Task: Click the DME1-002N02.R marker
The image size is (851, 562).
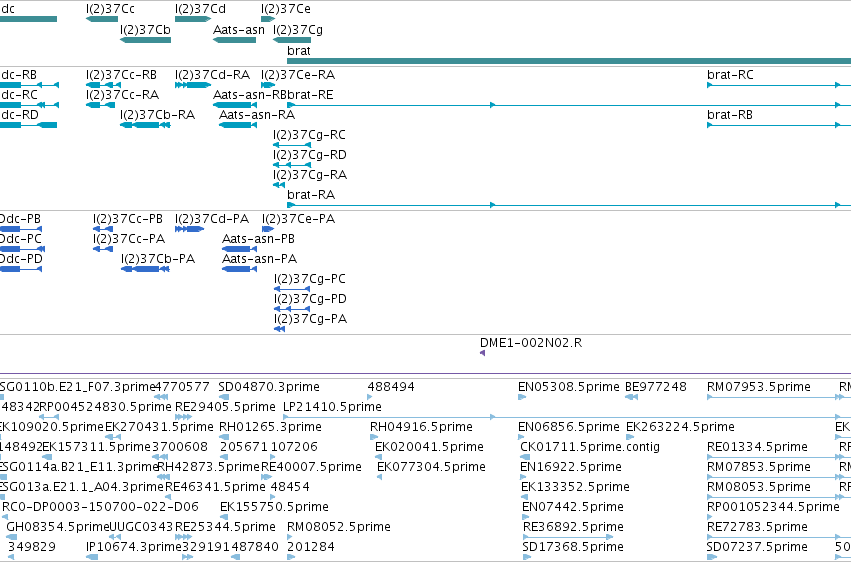Action: point(482,353)
